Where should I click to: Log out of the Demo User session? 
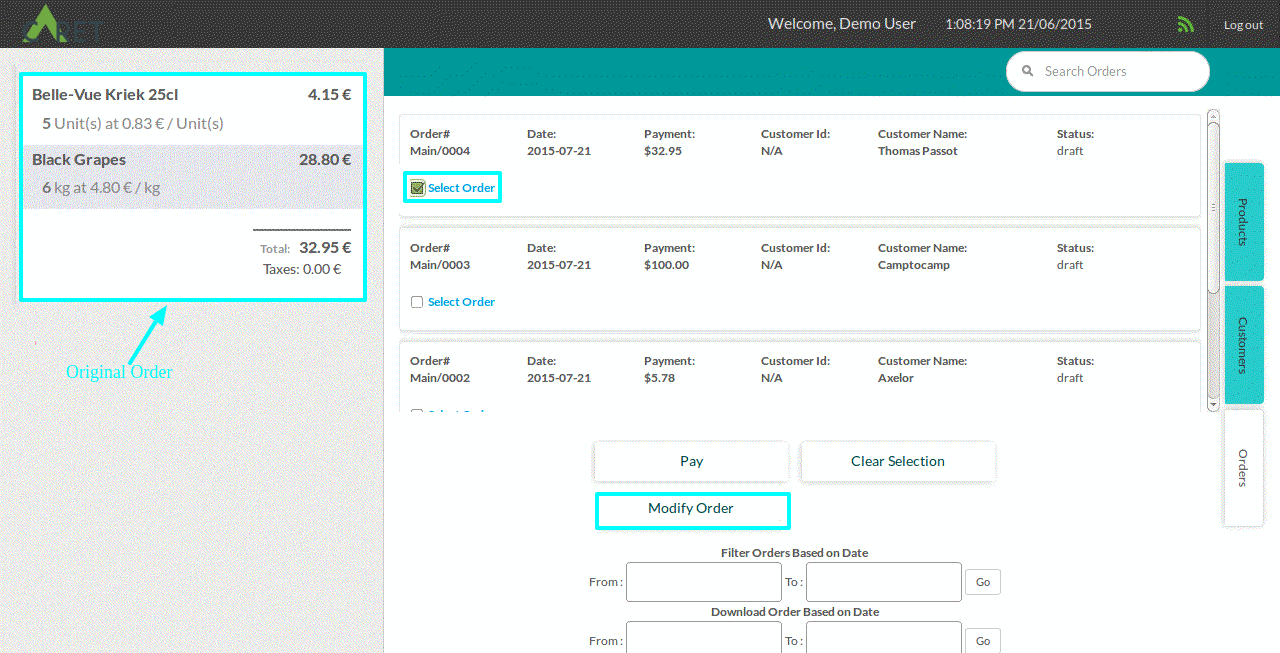1243,25
